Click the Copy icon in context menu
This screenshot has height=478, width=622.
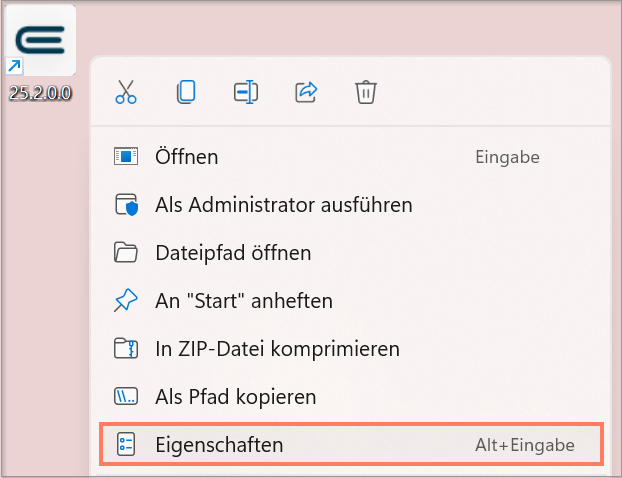pos(186,92)
